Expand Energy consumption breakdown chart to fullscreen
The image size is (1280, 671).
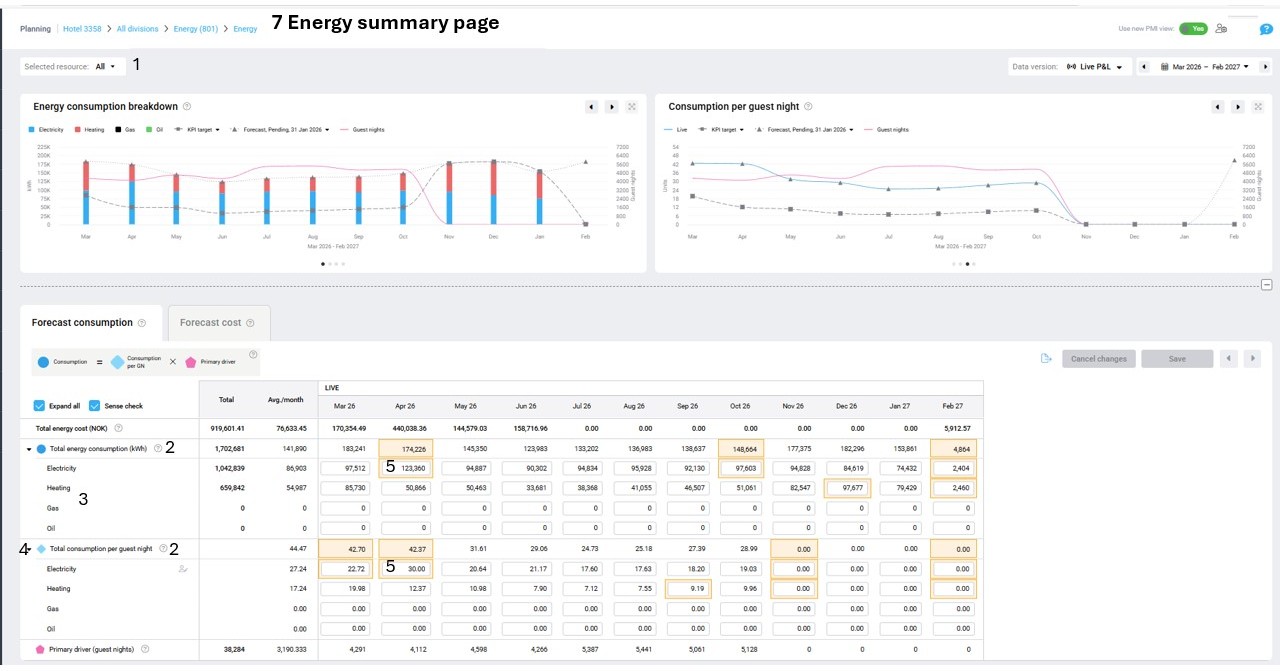pos(632,107)
